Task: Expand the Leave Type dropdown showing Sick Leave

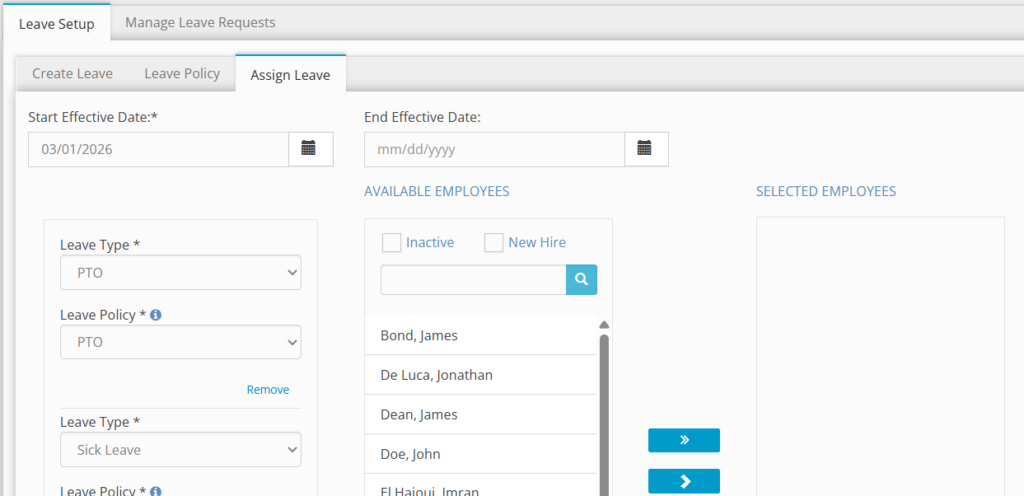Action: click(x=181, y=450)
